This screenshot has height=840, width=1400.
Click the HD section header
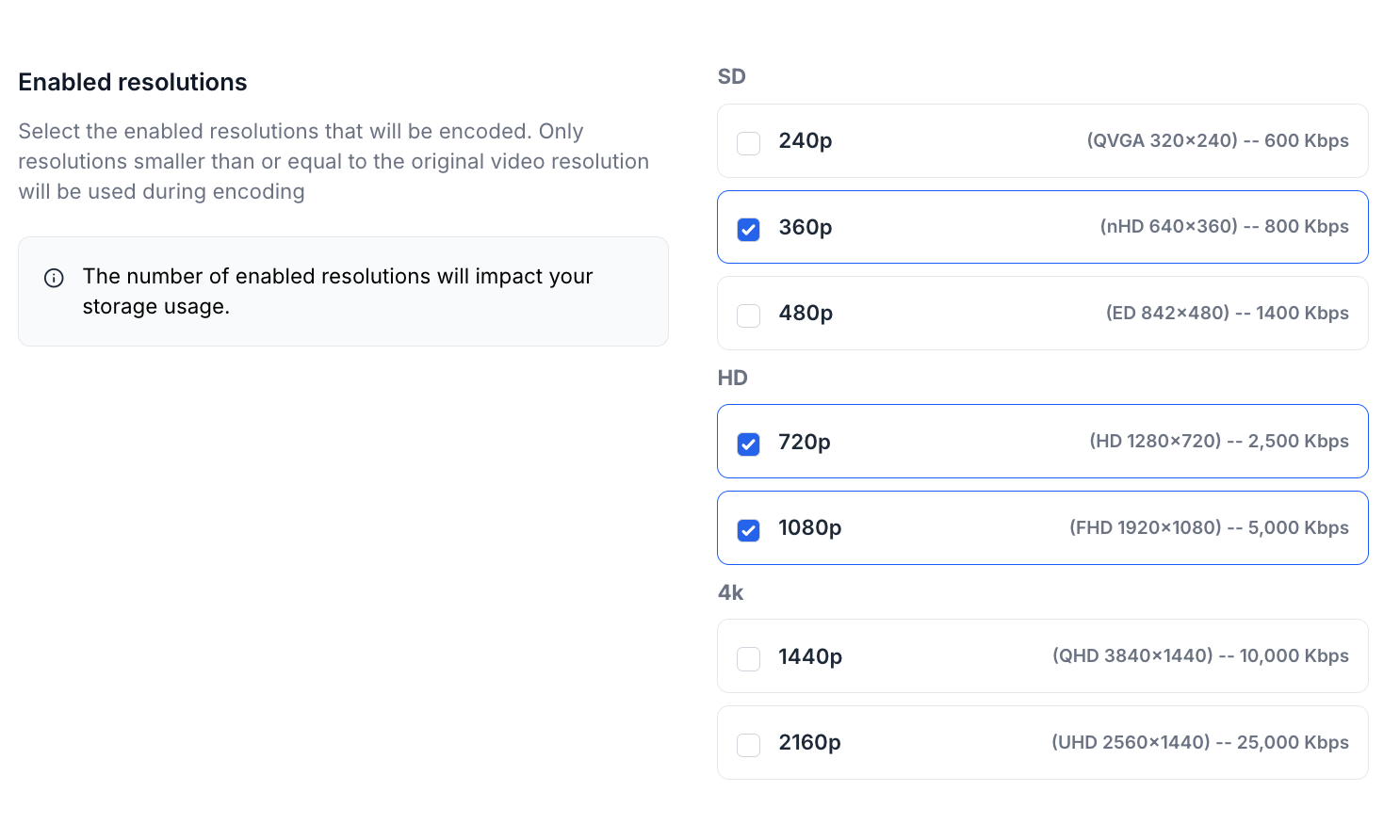[x=733, y=378]
